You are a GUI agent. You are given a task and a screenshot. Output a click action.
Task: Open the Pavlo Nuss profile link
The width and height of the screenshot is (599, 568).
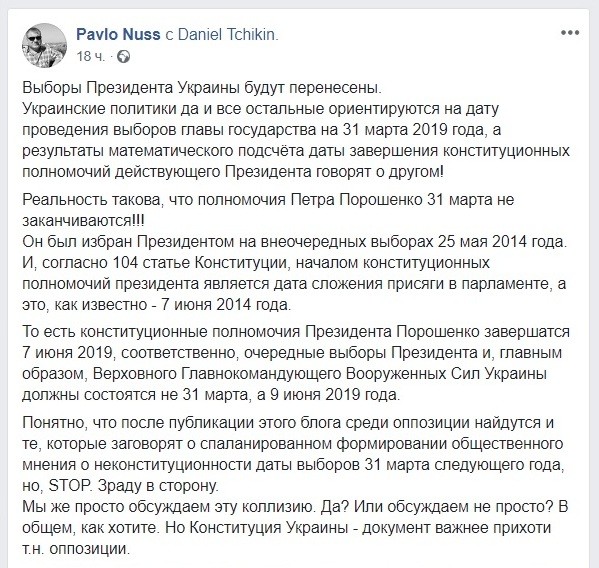pyautogui.click(x=118, y=35)
